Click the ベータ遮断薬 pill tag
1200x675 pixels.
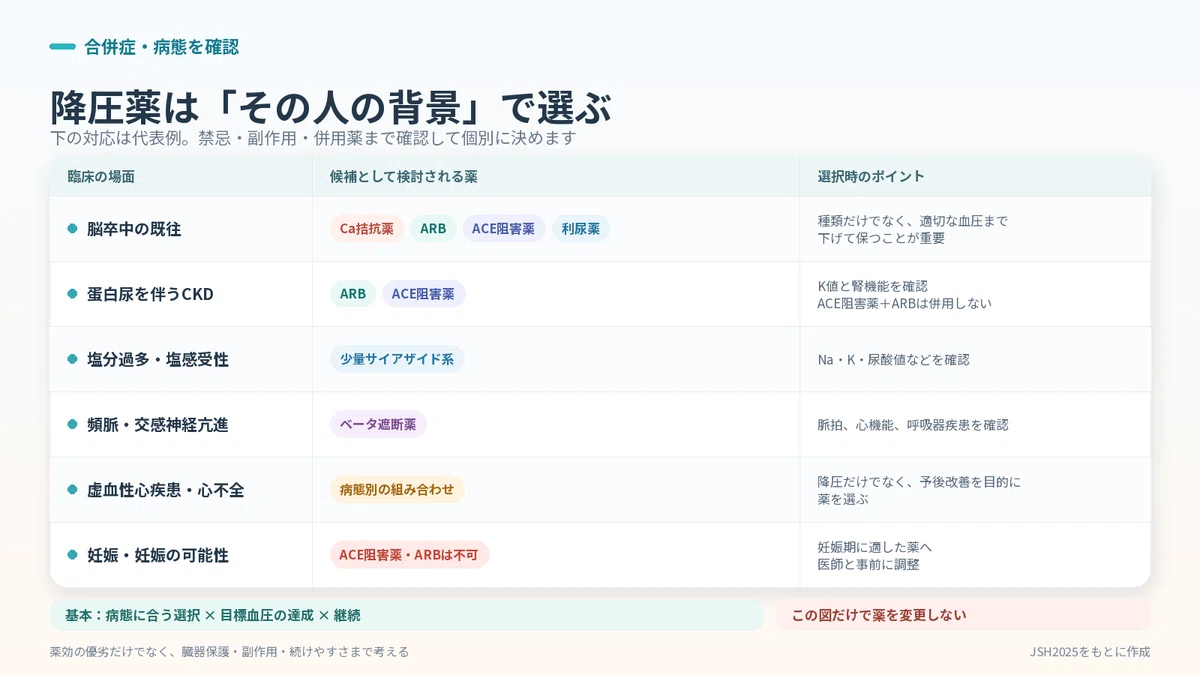pos(378,424)
